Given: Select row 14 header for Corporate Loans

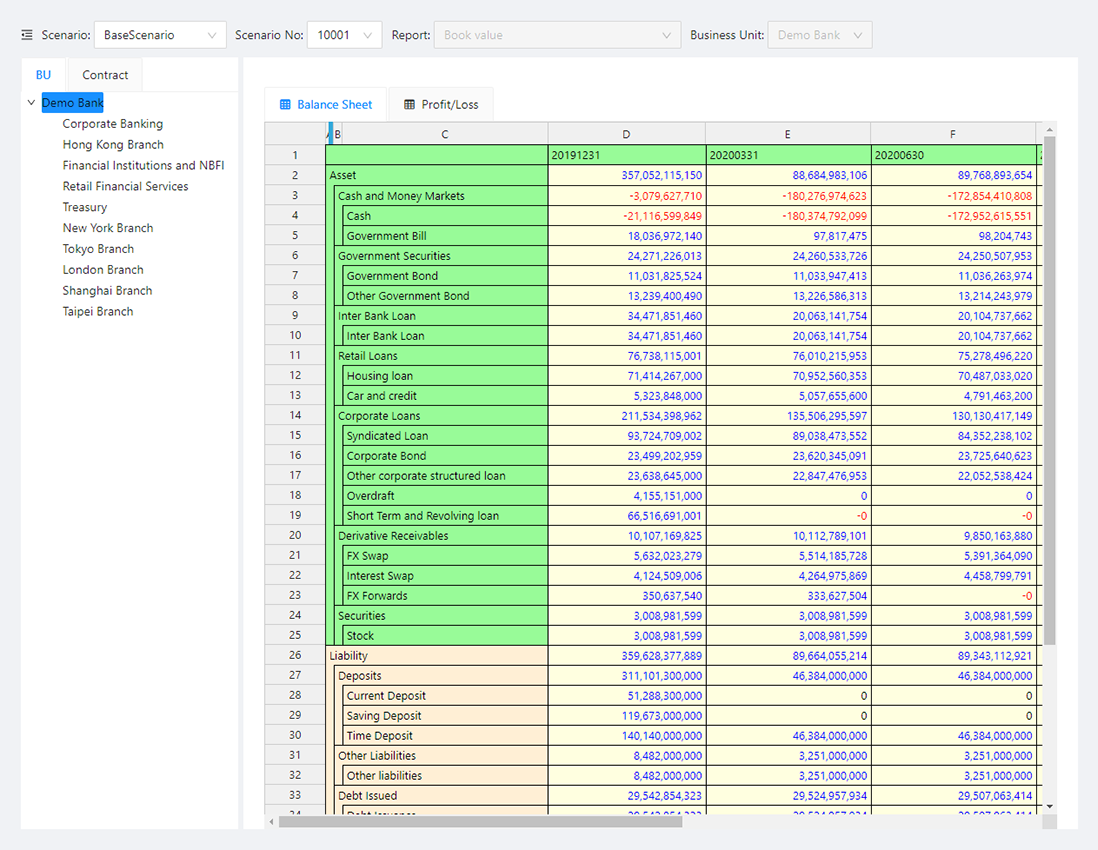Looking at the screenshot, I should 295,416.
